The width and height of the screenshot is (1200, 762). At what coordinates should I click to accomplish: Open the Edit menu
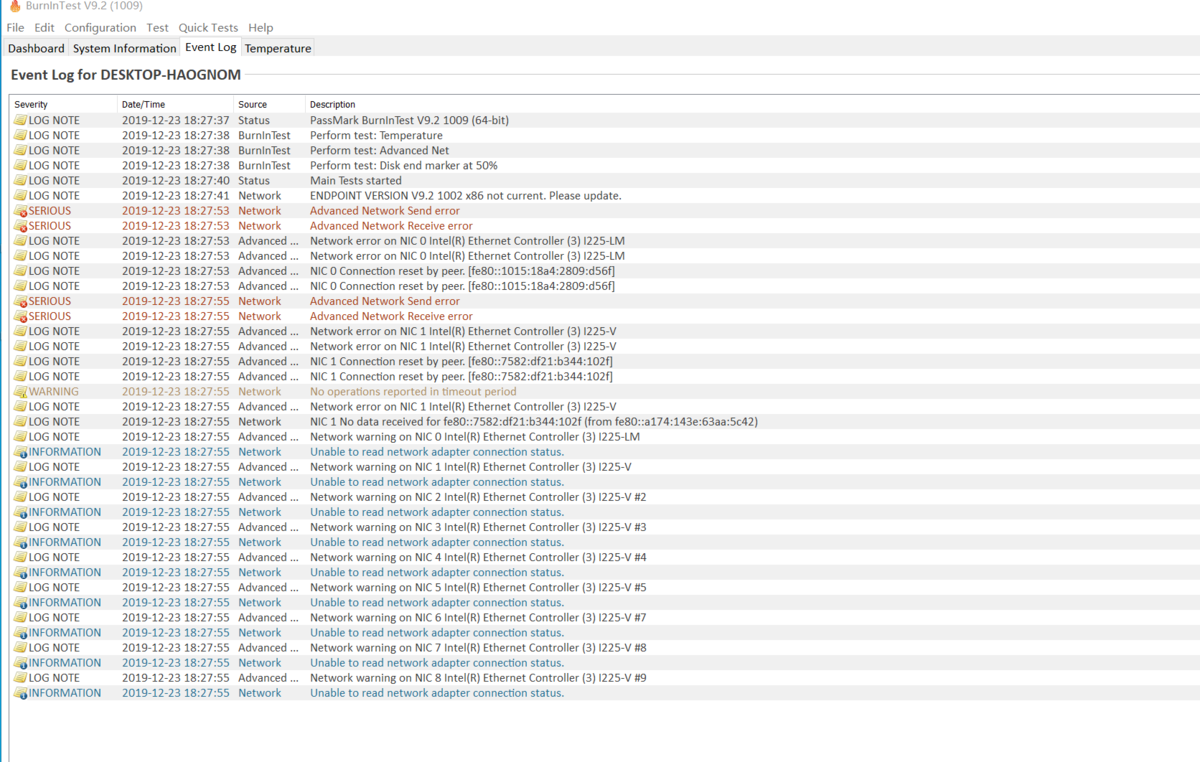coord(44,28)
